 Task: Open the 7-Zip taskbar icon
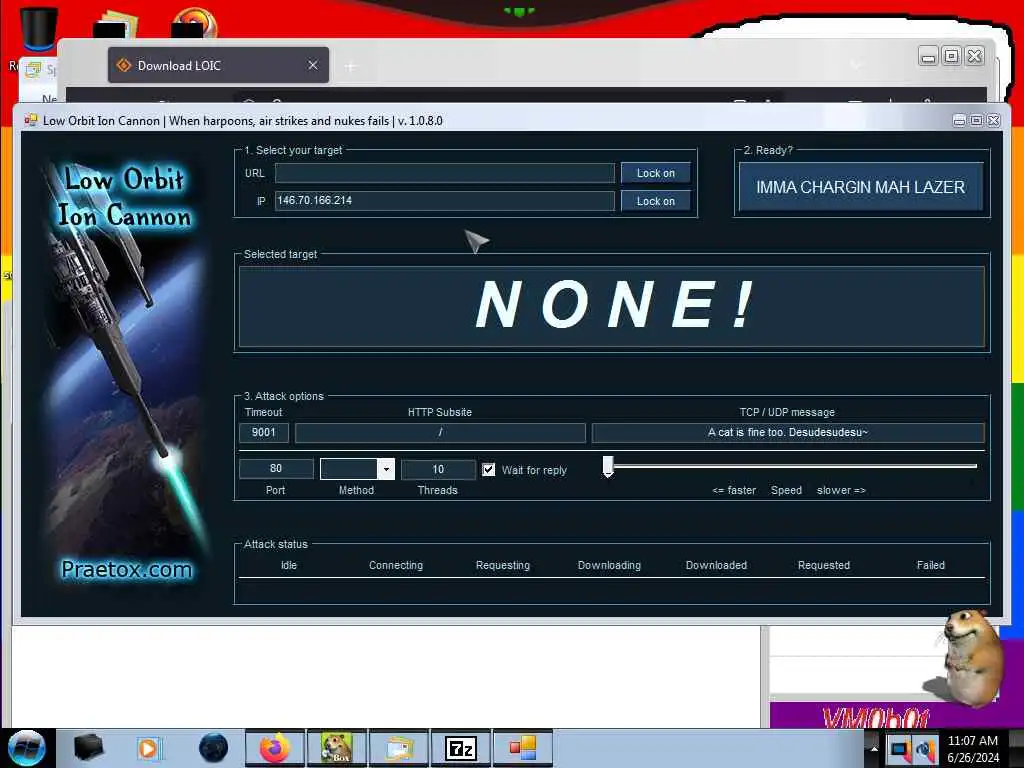coord(460,748)
